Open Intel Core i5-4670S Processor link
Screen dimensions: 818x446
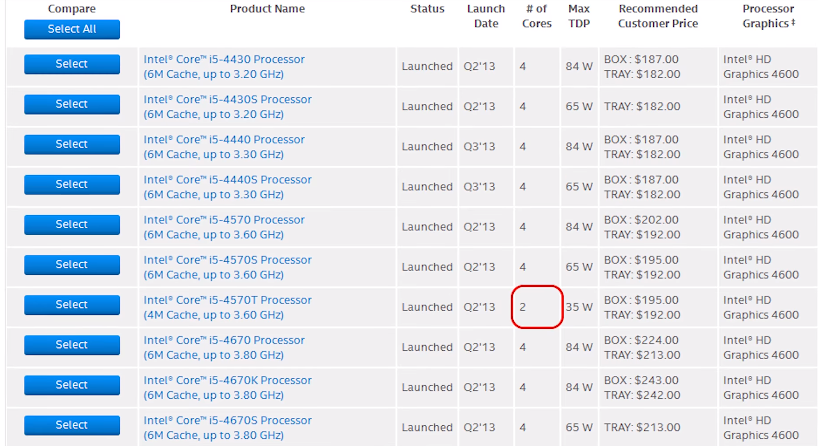click(227, 428)
